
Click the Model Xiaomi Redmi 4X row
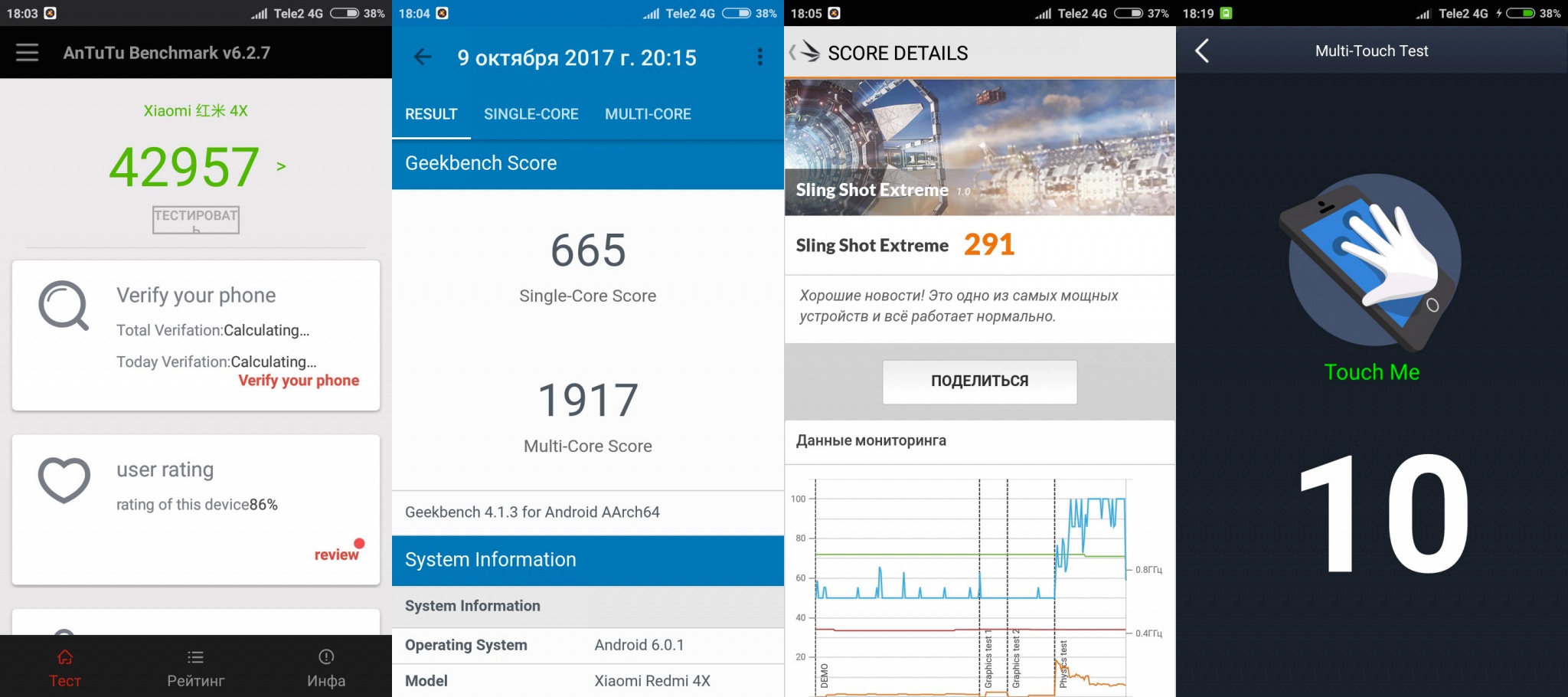(588, 681)
